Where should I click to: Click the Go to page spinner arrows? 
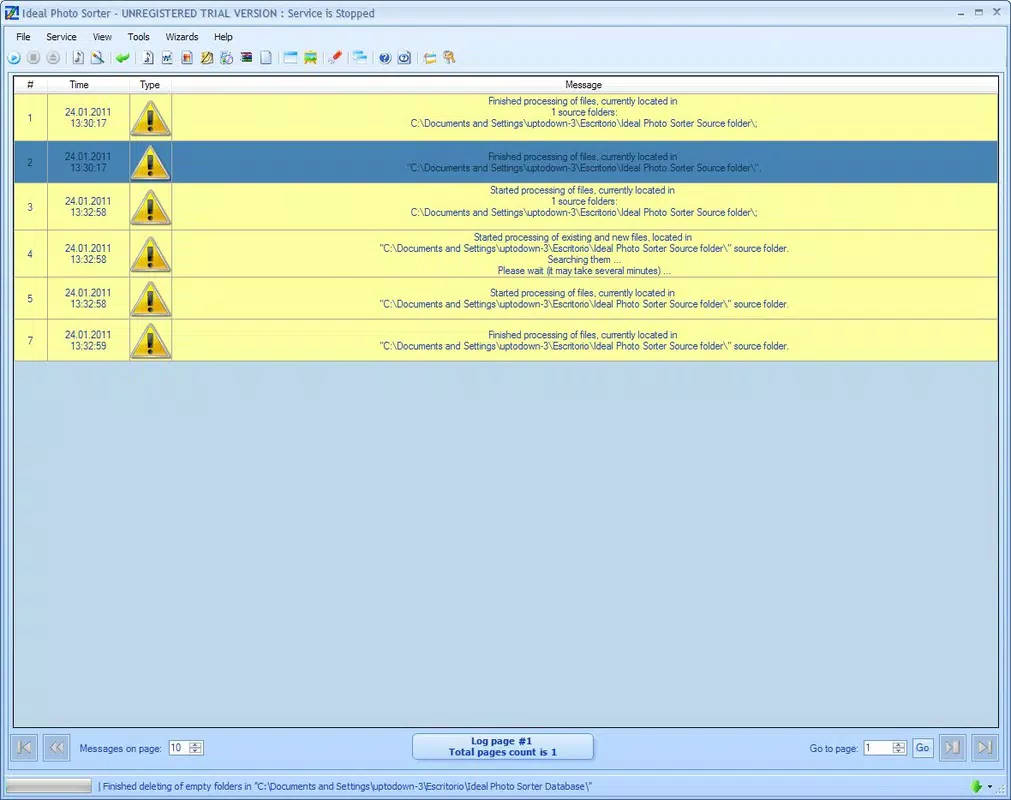coord(899,748)
